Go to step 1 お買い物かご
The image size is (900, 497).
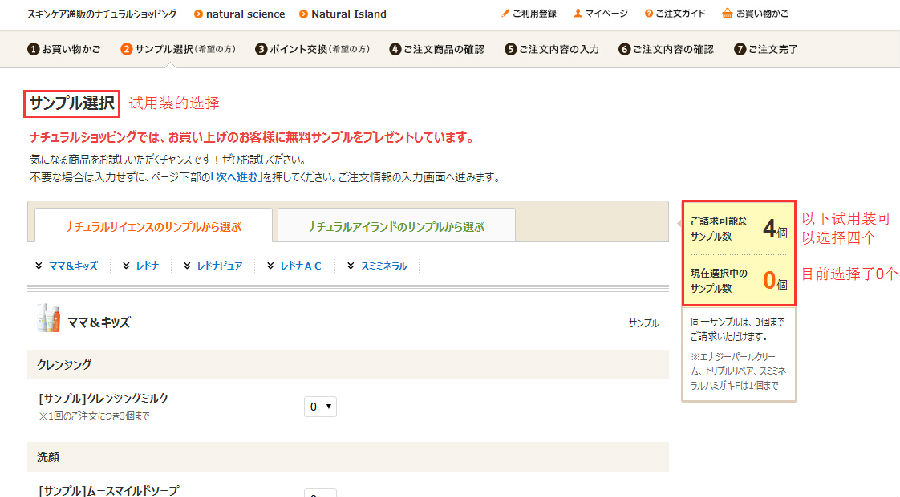pos(67,49)
